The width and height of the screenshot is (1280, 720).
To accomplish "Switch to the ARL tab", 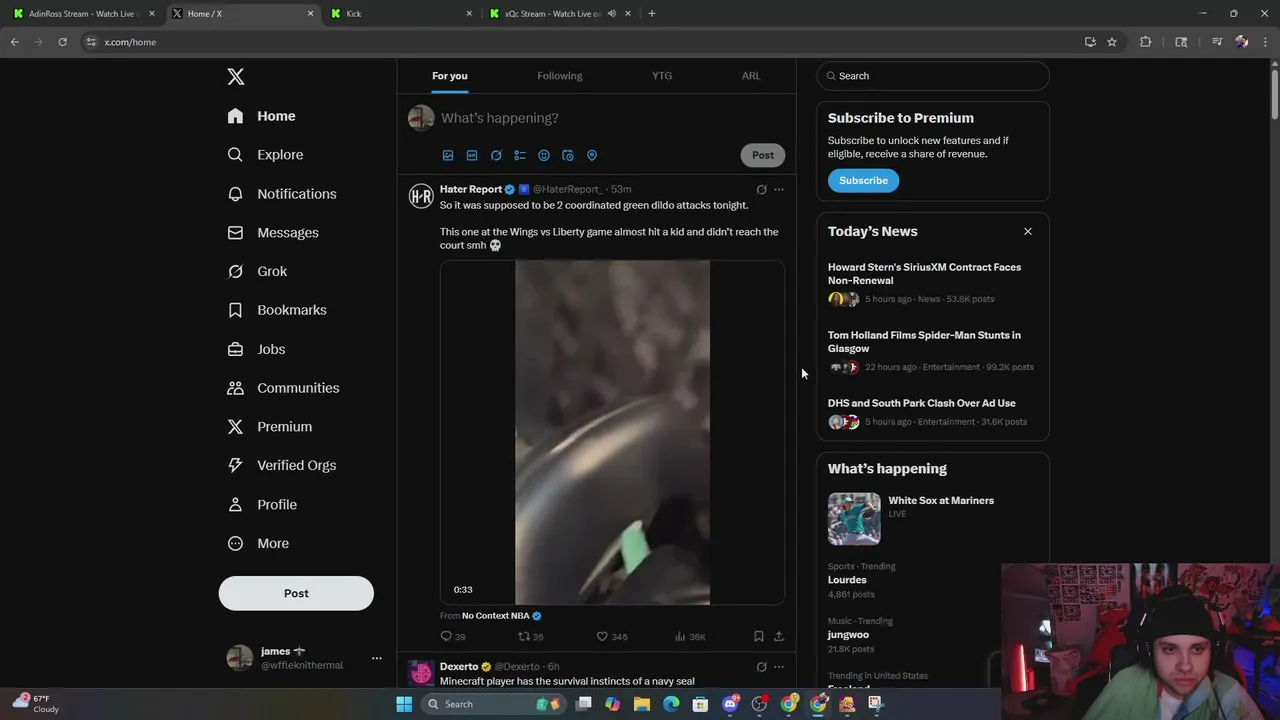I will 751,76.
